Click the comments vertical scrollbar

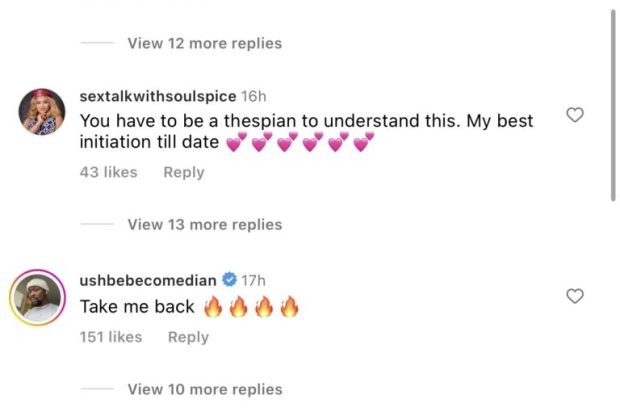pos(612,100)
